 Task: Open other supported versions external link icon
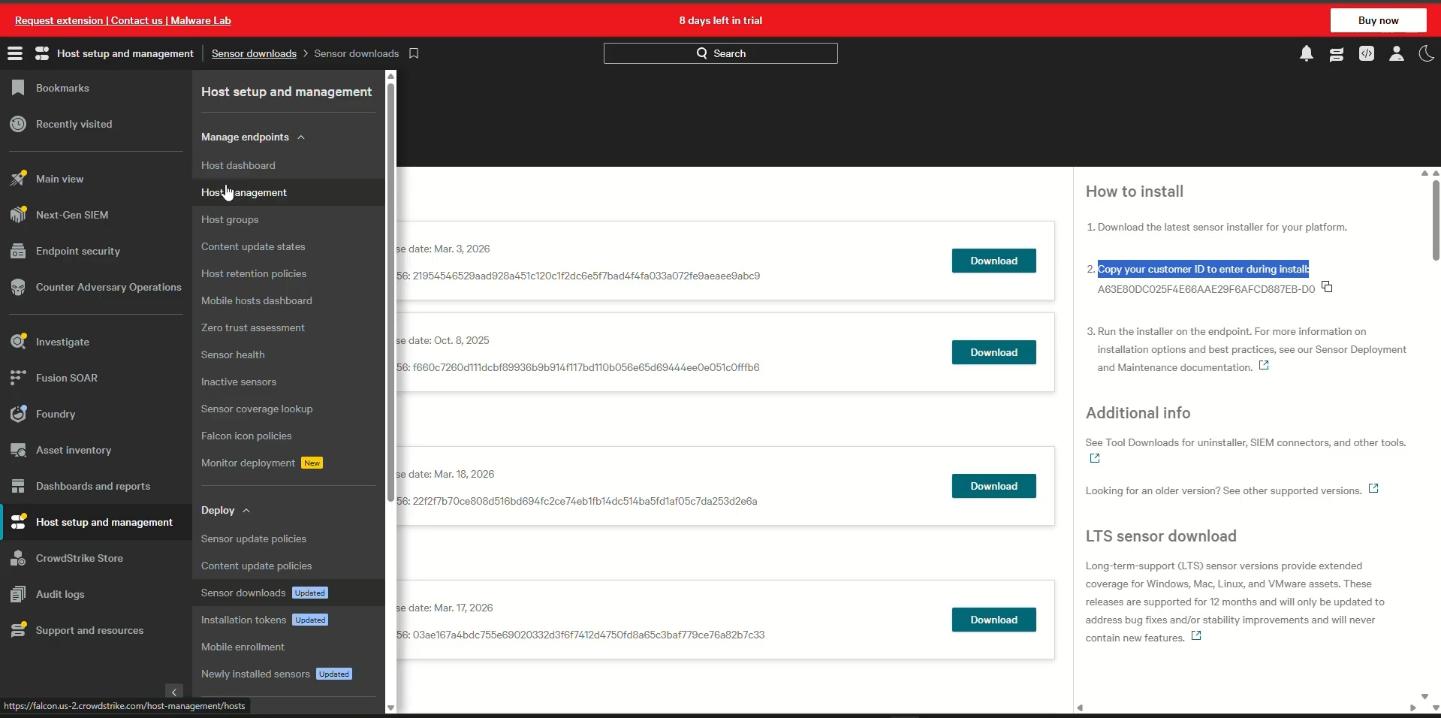[x=1373, y=489]
